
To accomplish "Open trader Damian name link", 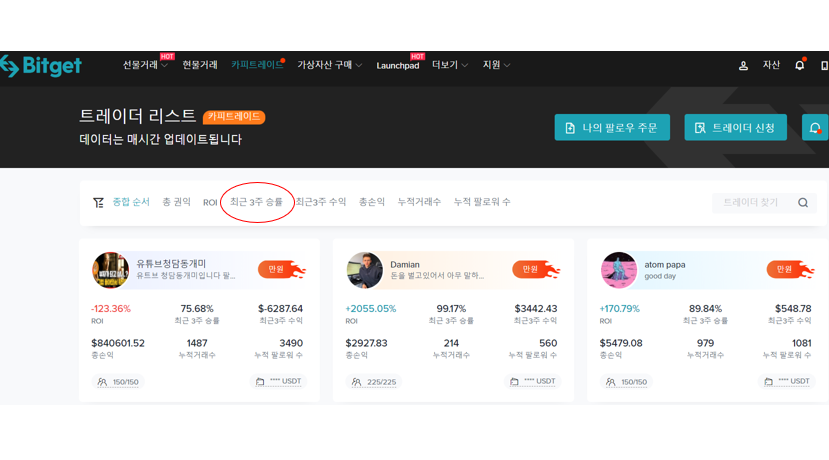I will 405,264.
